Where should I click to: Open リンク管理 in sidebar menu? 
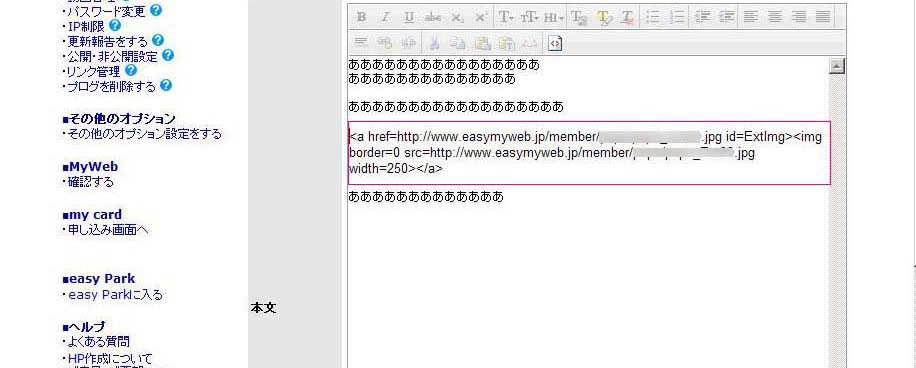94,72
